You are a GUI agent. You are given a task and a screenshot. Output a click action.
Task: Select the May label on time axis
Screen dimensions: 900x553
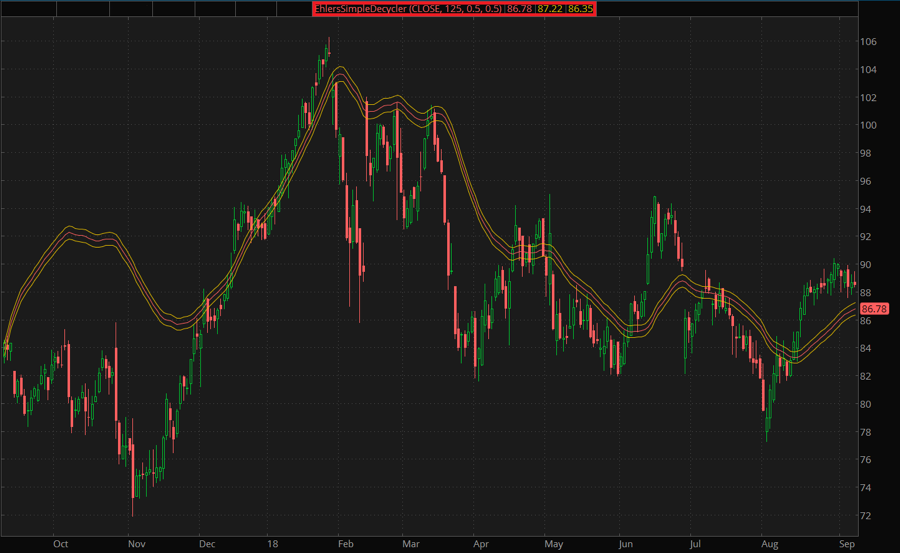coord(554,544)
